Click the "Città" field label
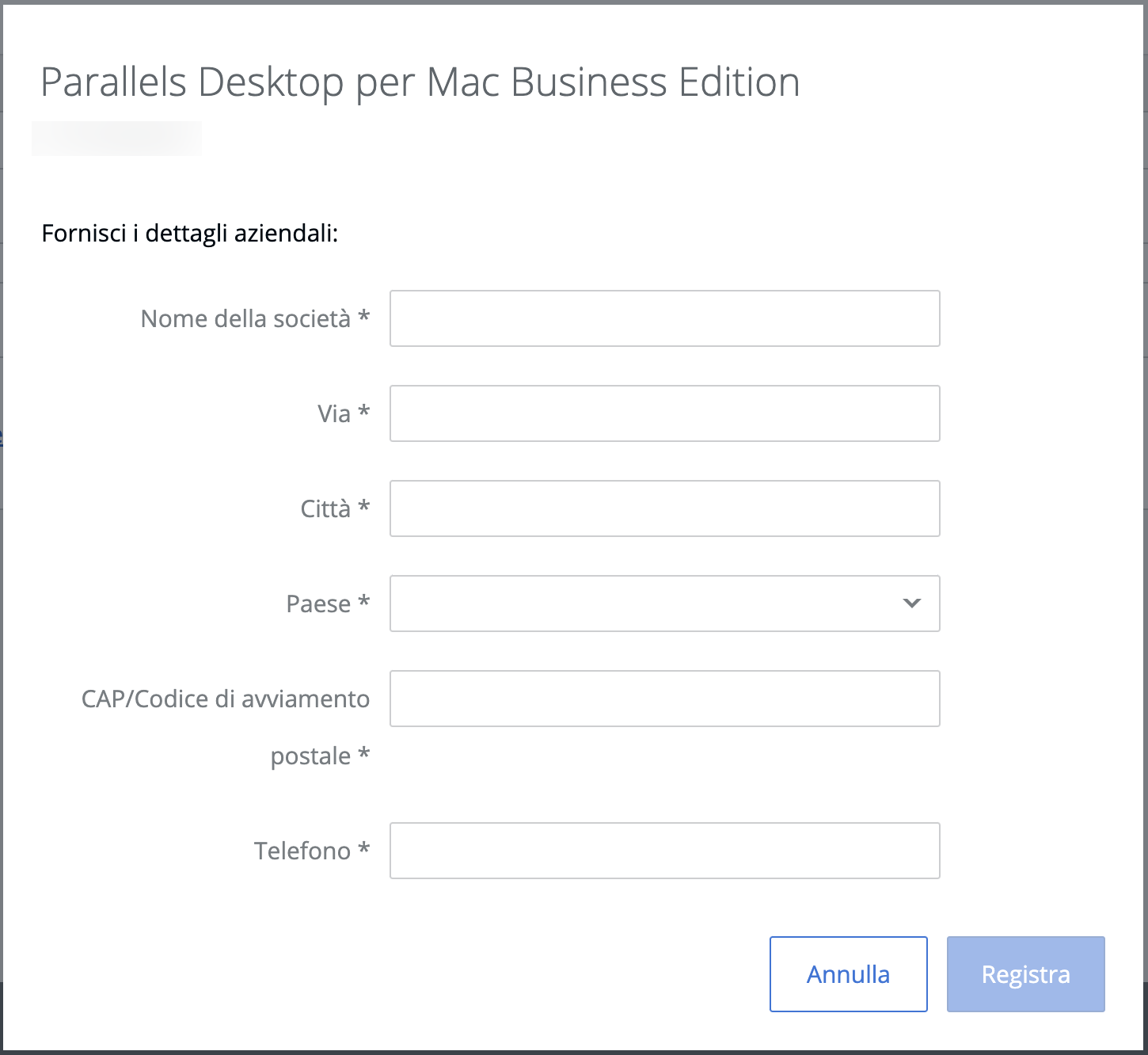The height and width of the screenshot is (1055, 1148). pyautogui.click(x=325, y=508)
